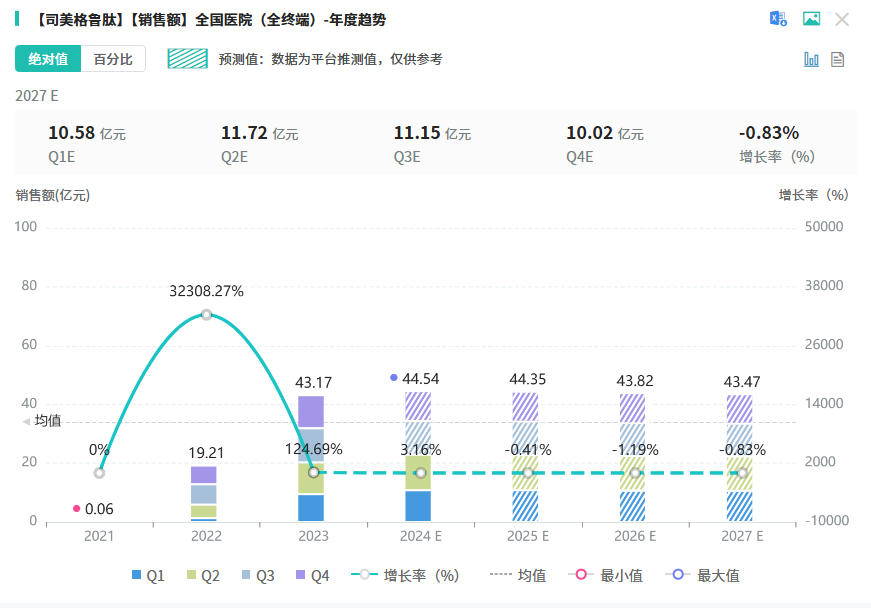The width and height of the screenshot is (871, 608).
Task: Click the 2023 stacked bar
Action: 311,458
